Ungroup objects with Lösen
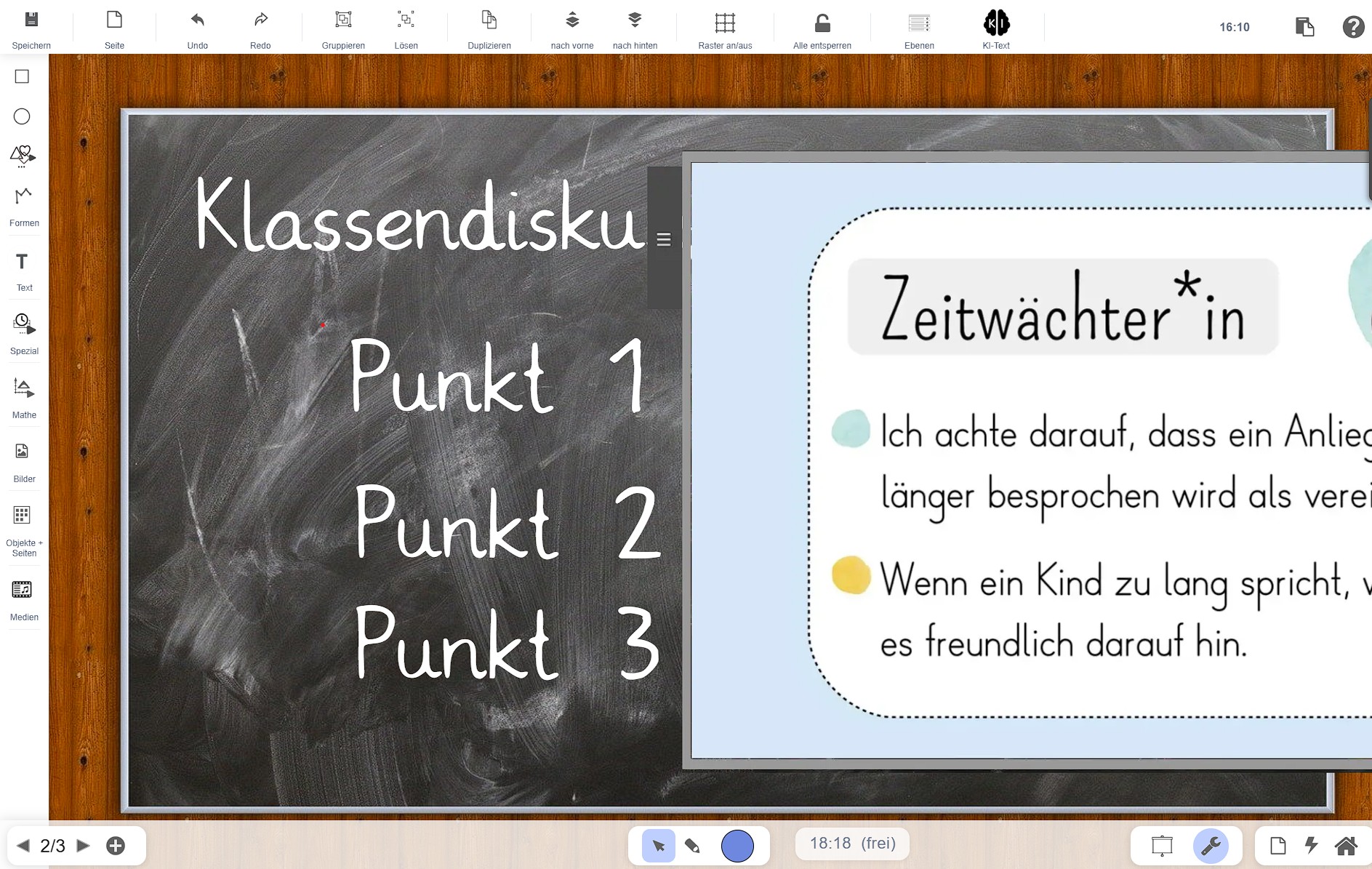Image resolution: width=1372 pixels, height=869 pixels. coord(406,20)
